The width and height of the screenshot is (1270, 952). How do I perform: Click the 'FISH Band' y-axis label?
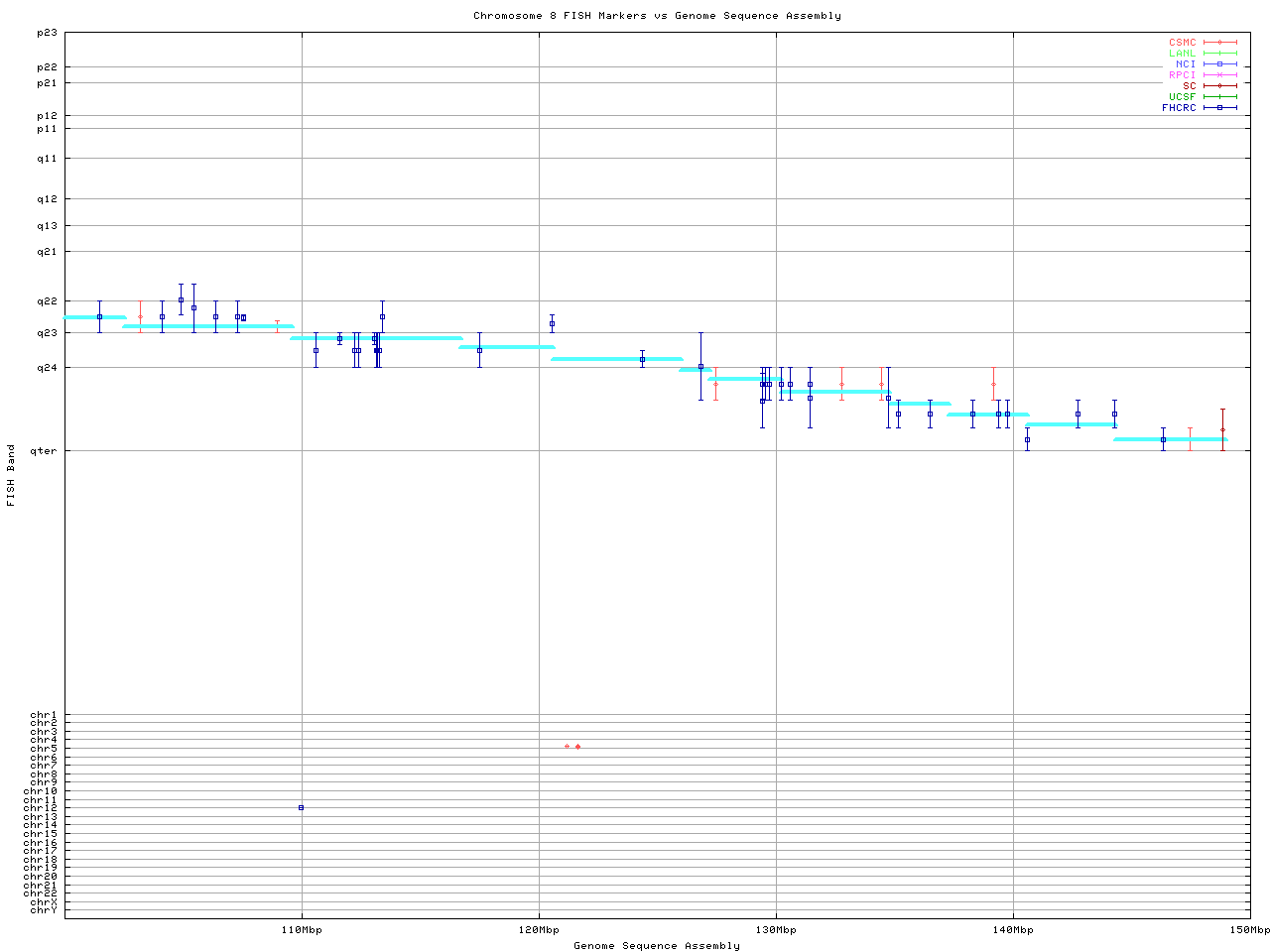(x=11, y=475)
